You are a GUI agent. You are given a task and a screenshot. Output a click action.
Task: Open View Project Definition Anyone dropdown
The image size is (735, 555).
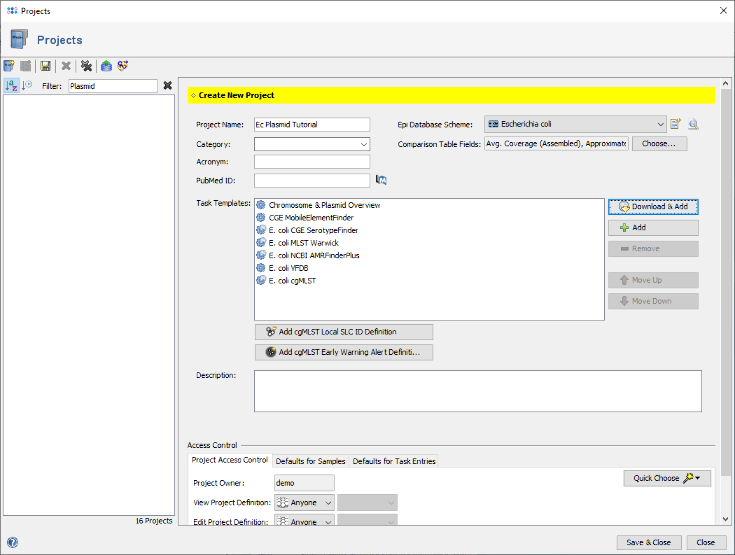tap(304, 502)
